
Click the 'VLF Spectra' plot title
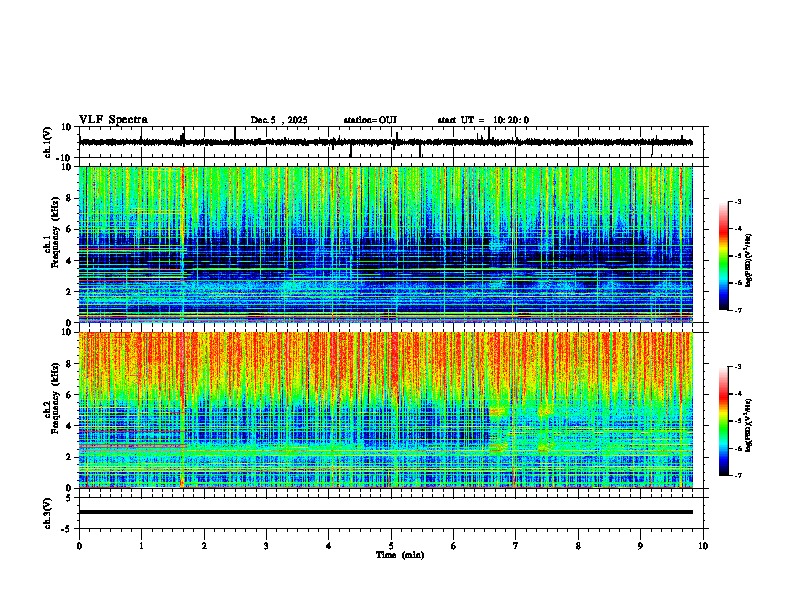pos(113,120)
